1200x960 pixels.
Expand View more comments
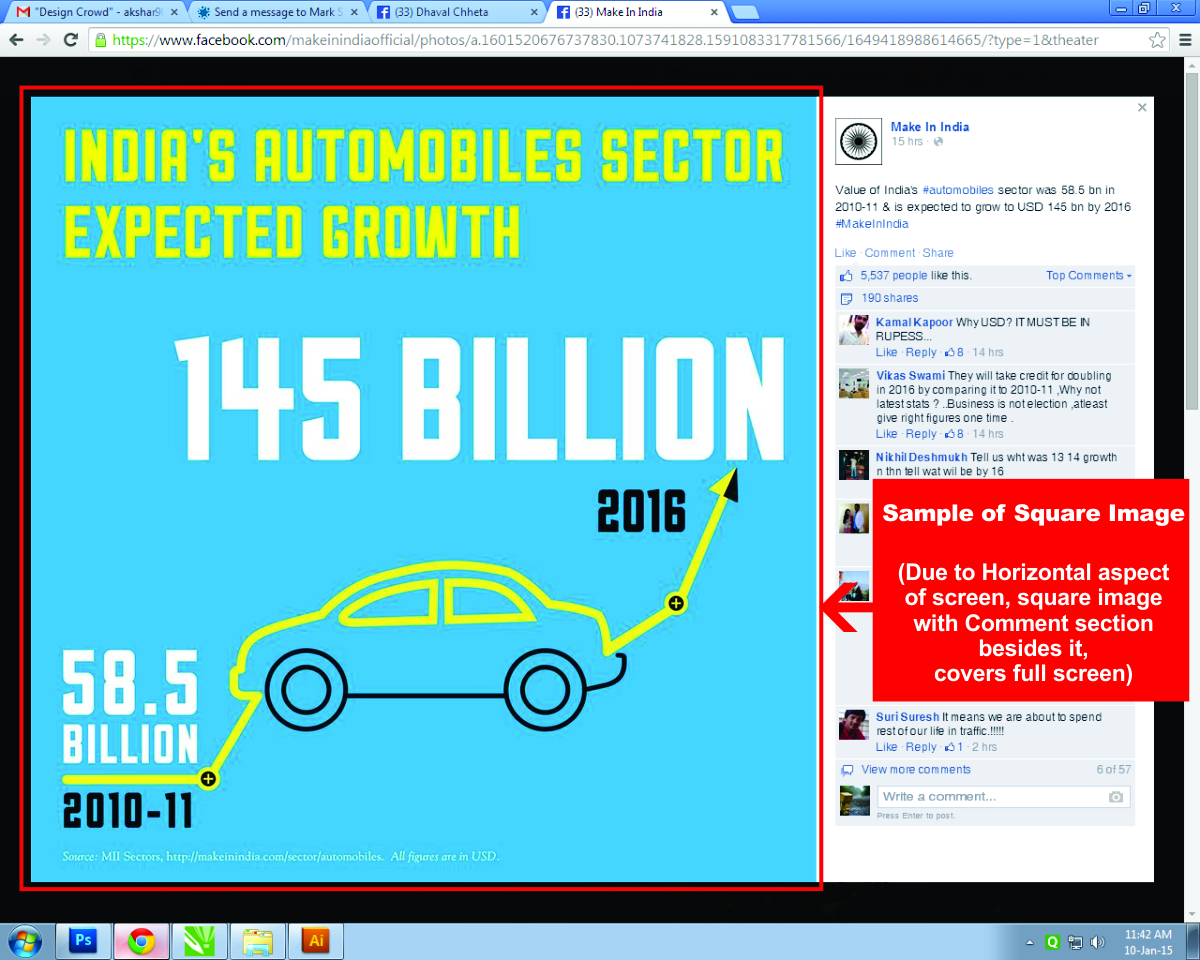[x=915, y=770]
